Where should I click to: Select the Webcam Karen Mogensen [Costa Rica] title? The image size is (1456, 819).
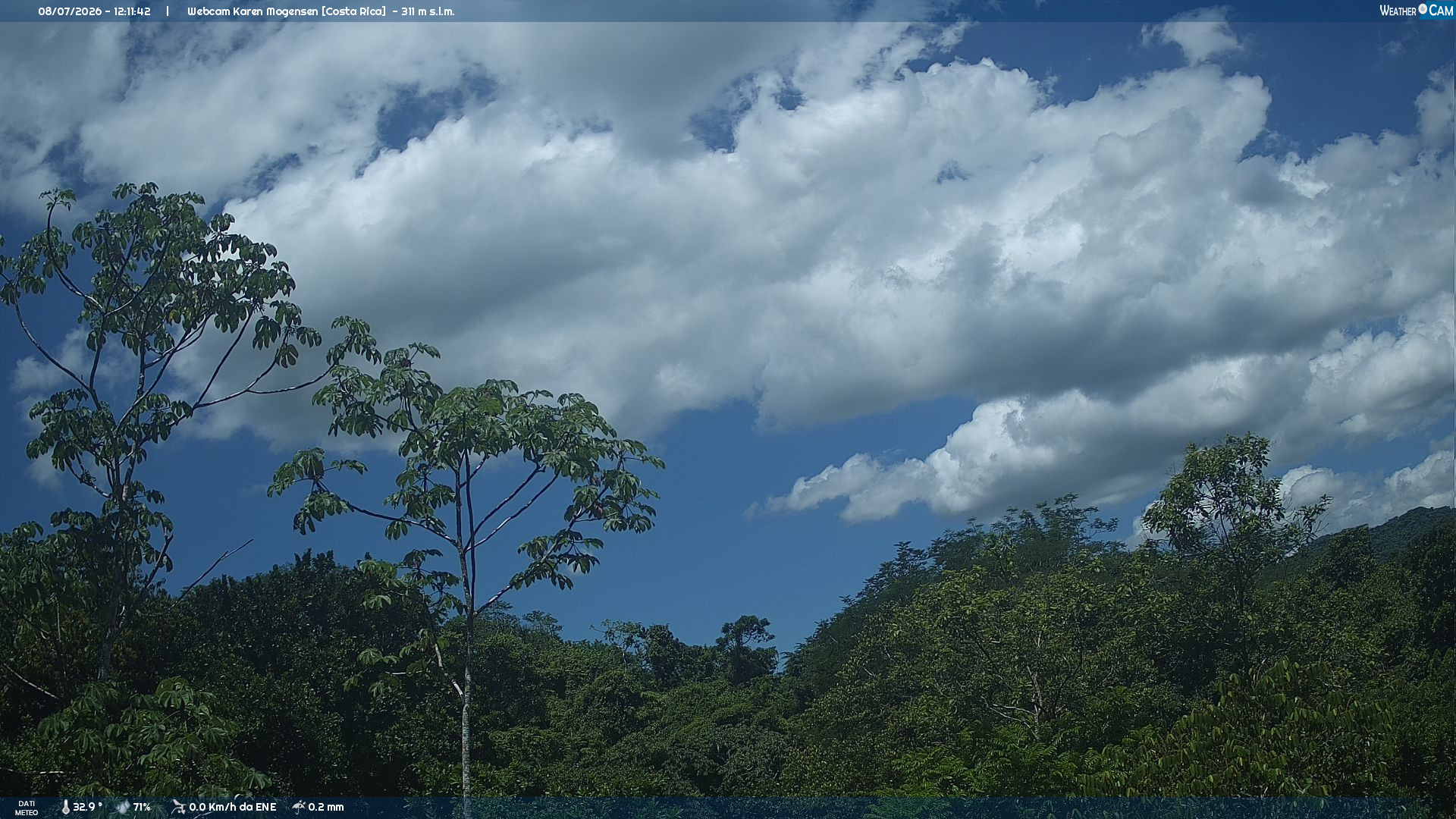coord(287,11)
